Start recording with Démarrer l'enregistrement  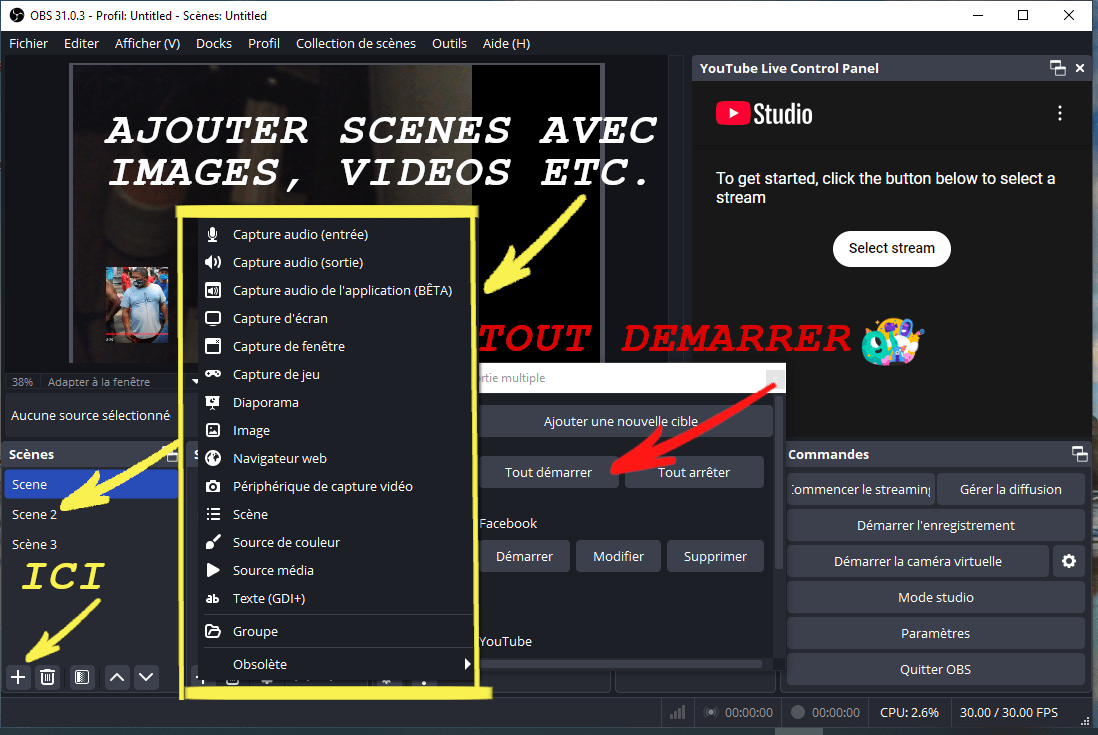(x=935, y=525)
